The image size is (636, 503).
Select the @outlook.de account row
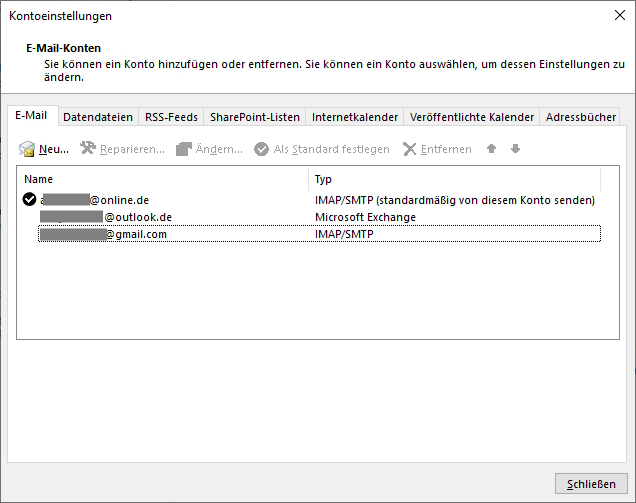pos(320,217)
